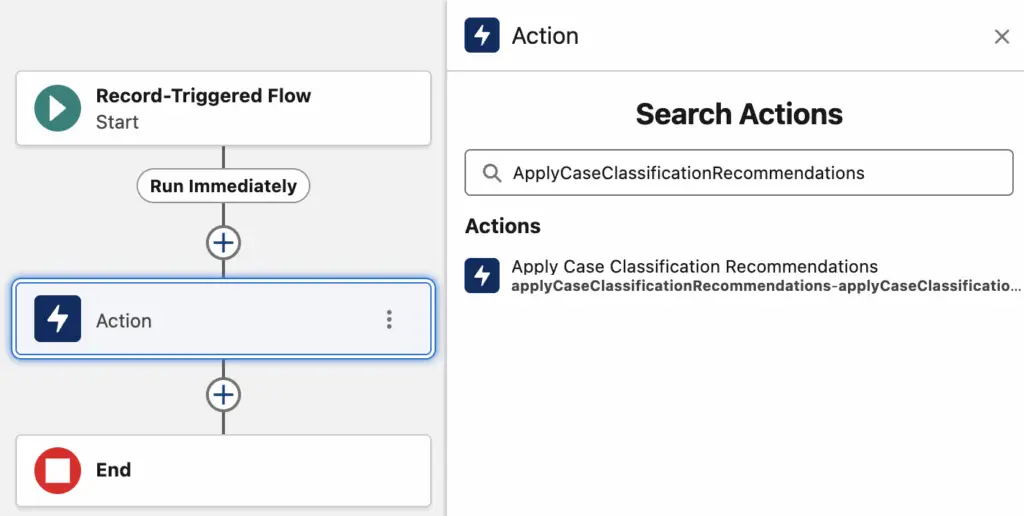Select the red End stop icon
The image size is (1024, 516).
click(57, 470)
